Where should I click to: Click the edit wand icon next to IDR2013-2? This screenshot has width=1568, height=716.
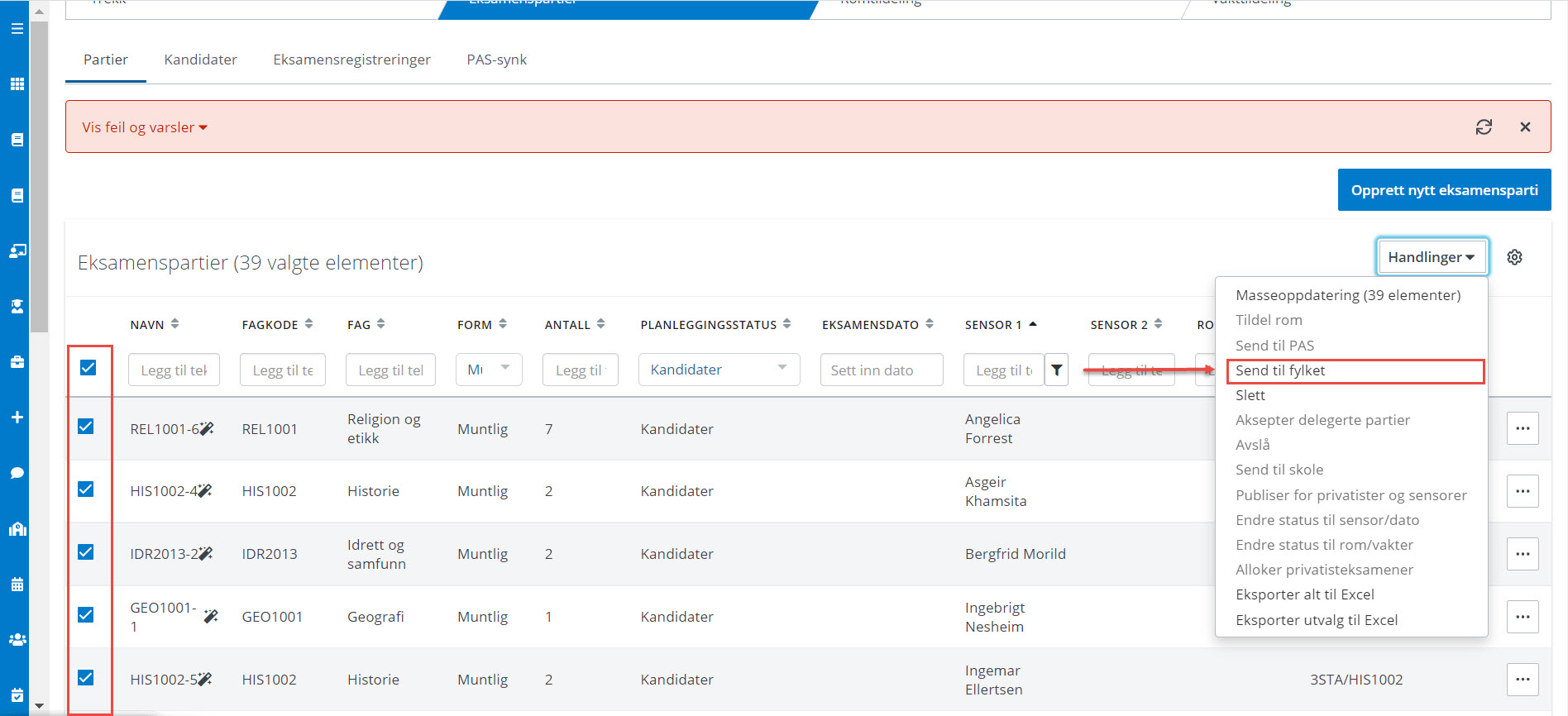pyautogui.click(x=206, y=554)
